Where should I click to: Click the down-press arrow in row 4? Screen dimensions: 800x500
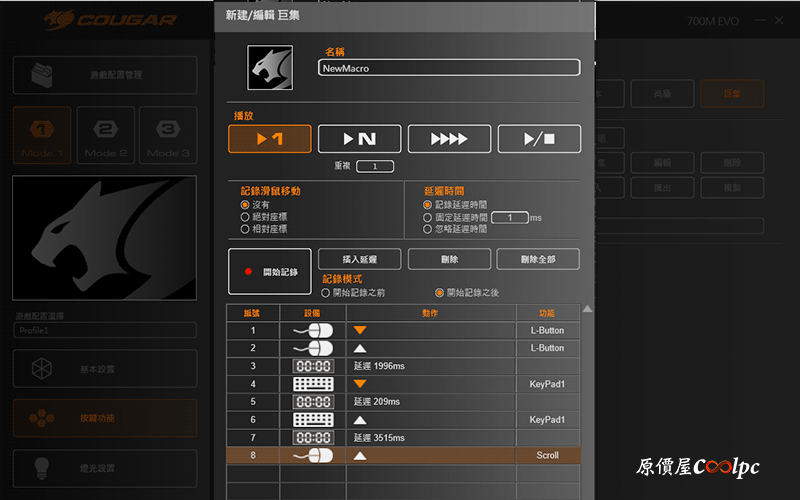[x=360, y=384]
